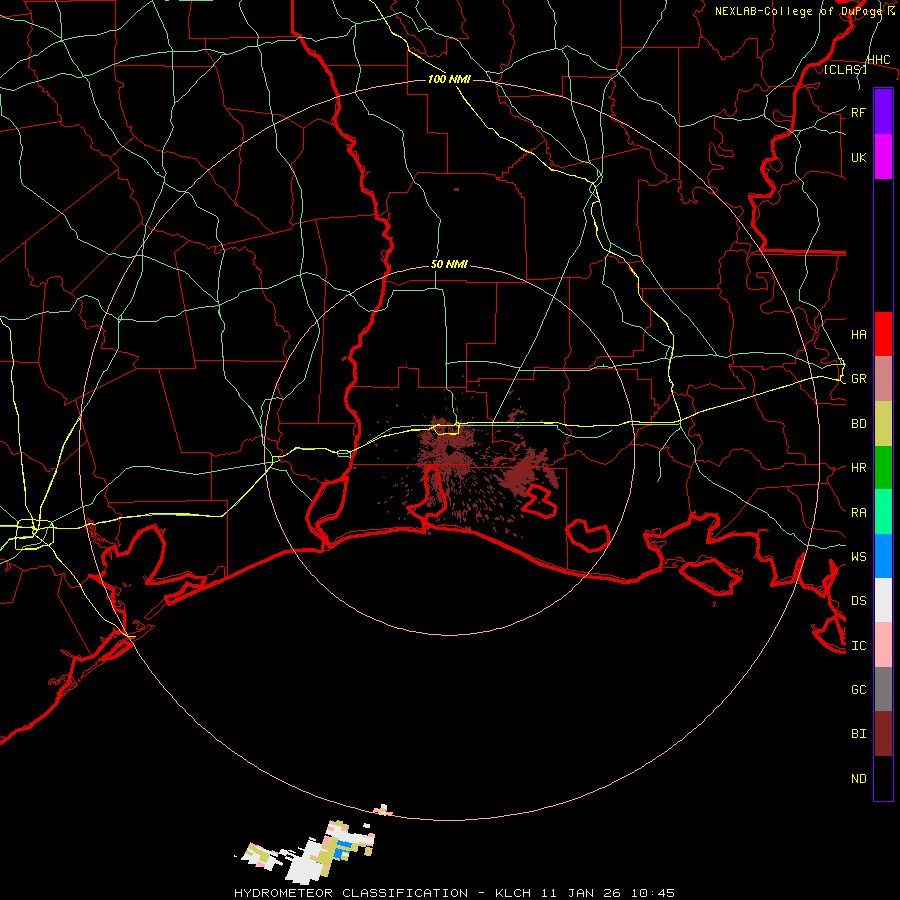
Task: Click the 50 NMI range ring label
Action: point(449,264)
